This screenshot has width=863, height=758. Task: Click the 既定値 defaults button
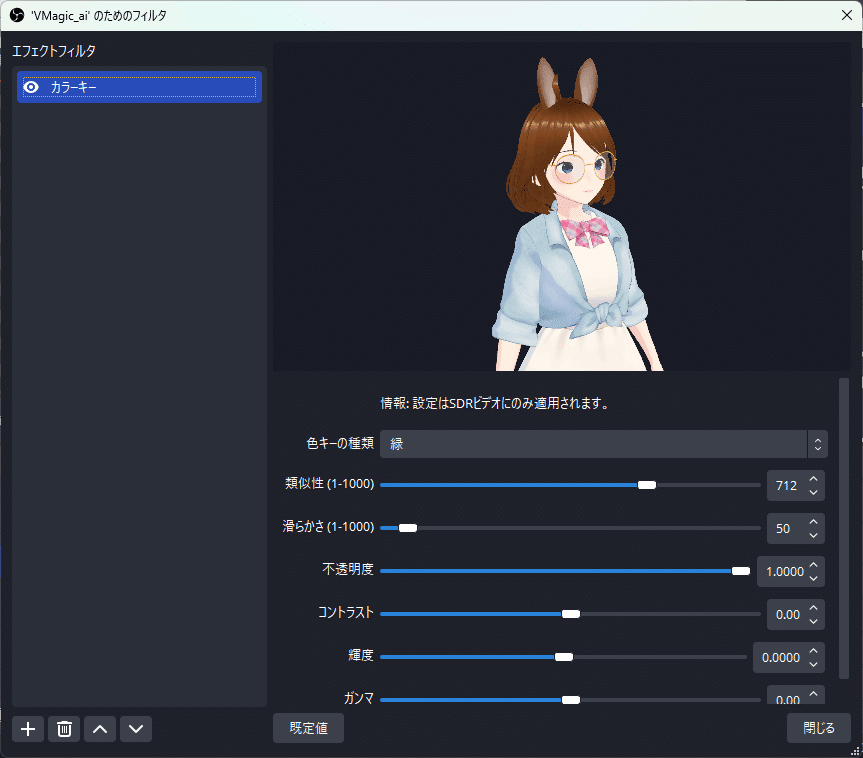coord(308,728)
